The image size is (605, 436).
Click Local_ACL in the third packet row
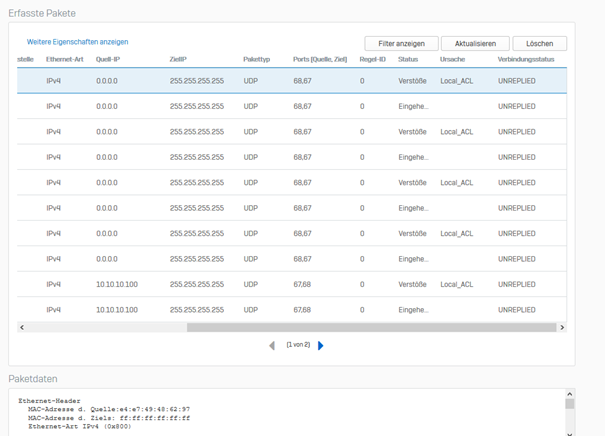[x=456, y=132]
